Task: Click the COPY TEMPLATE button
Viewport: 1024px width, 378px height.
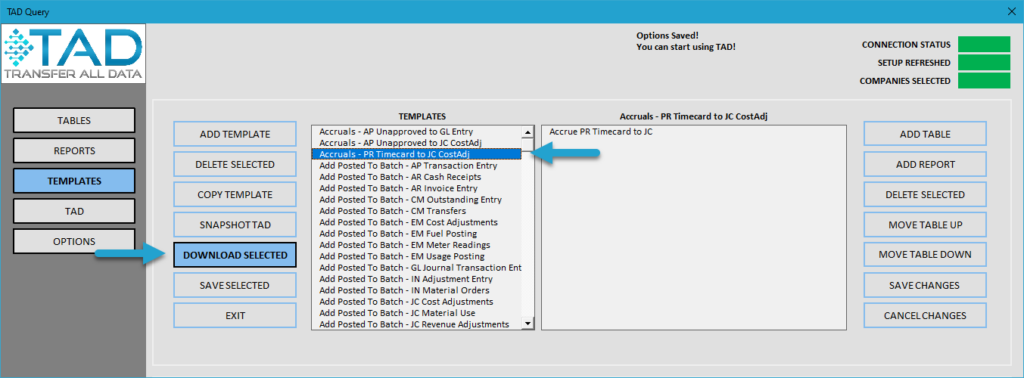Action: click(x=235, y=195)
